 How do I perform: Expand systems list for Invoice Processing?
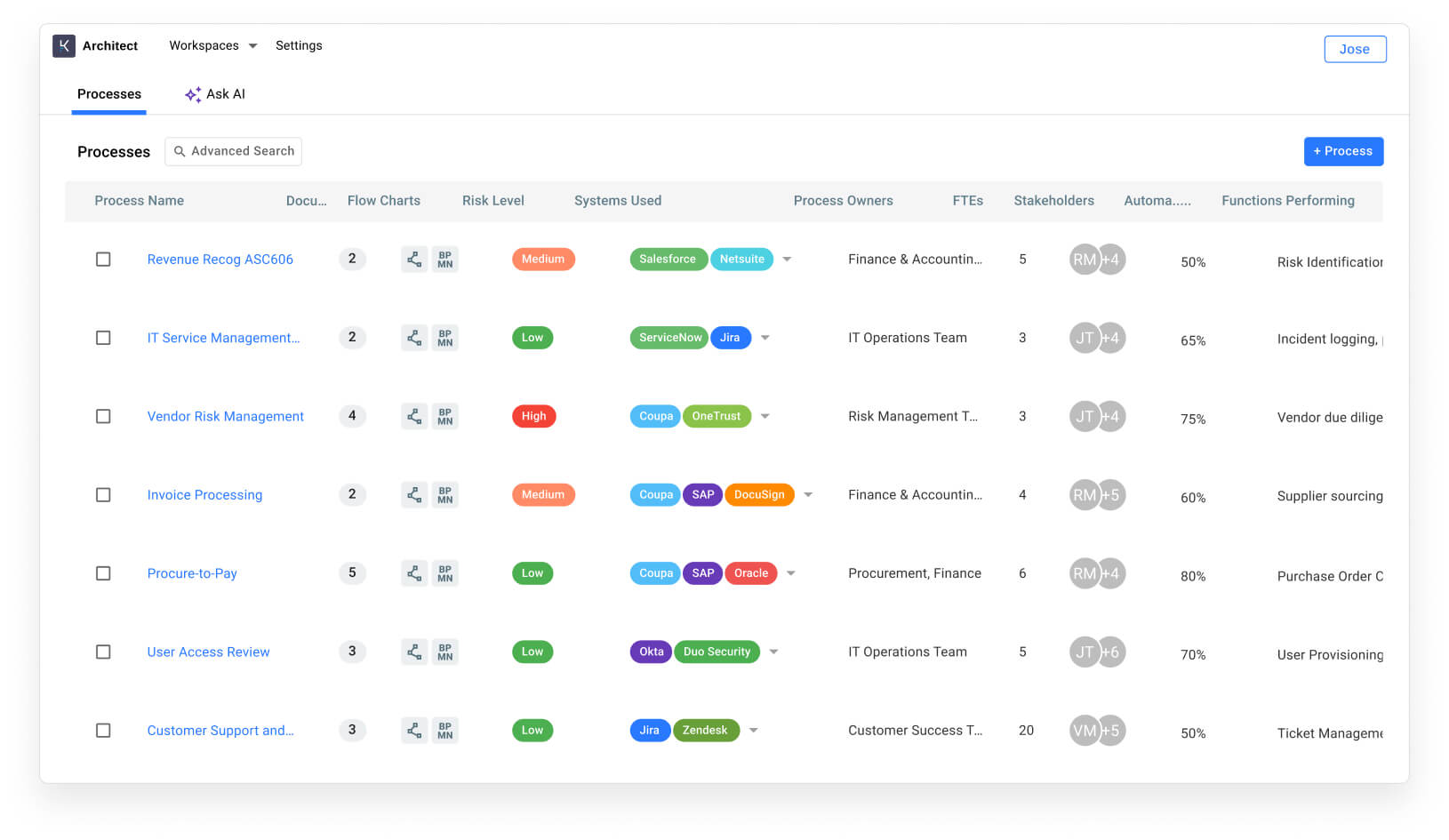pos(808,494)
